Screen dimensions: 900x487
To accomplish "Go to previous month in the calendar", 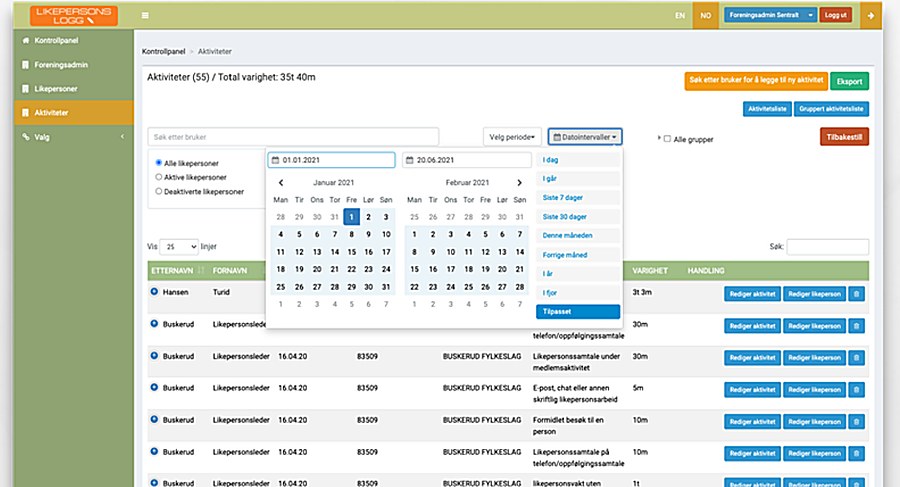I will tap(281, 183).
